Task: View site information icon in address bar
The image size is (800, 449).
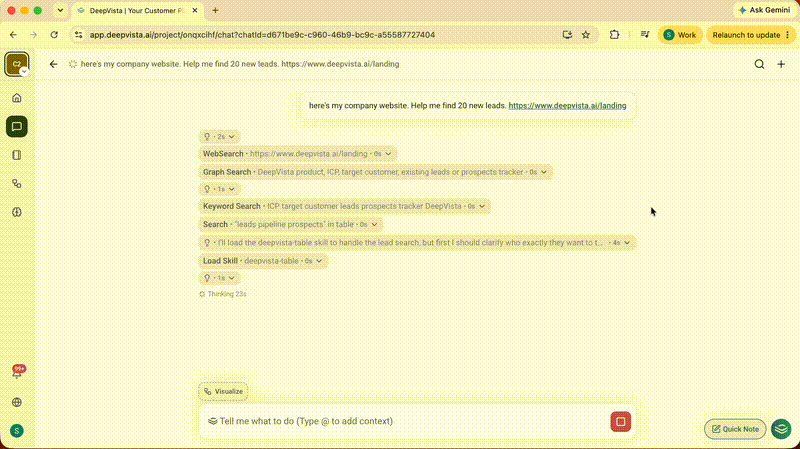Action: click(79, 35)
